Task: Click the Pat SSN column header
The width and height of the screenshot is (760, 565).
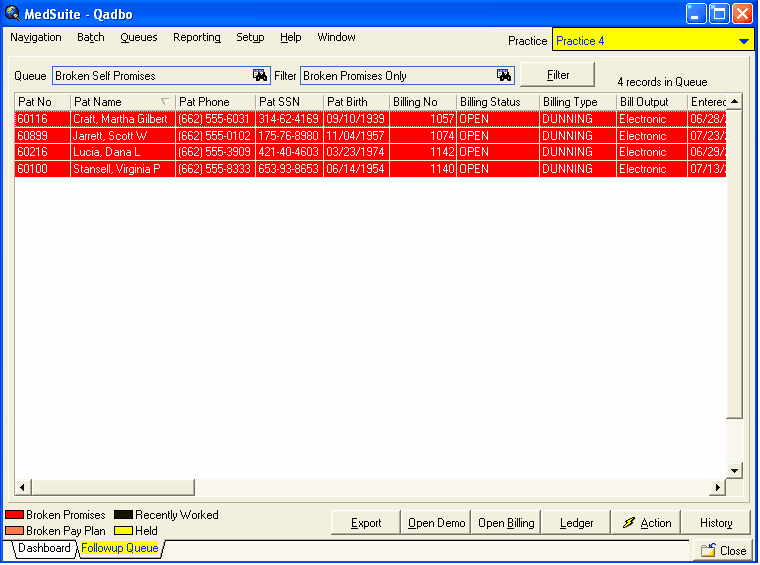Action: (x=289, y=102)
